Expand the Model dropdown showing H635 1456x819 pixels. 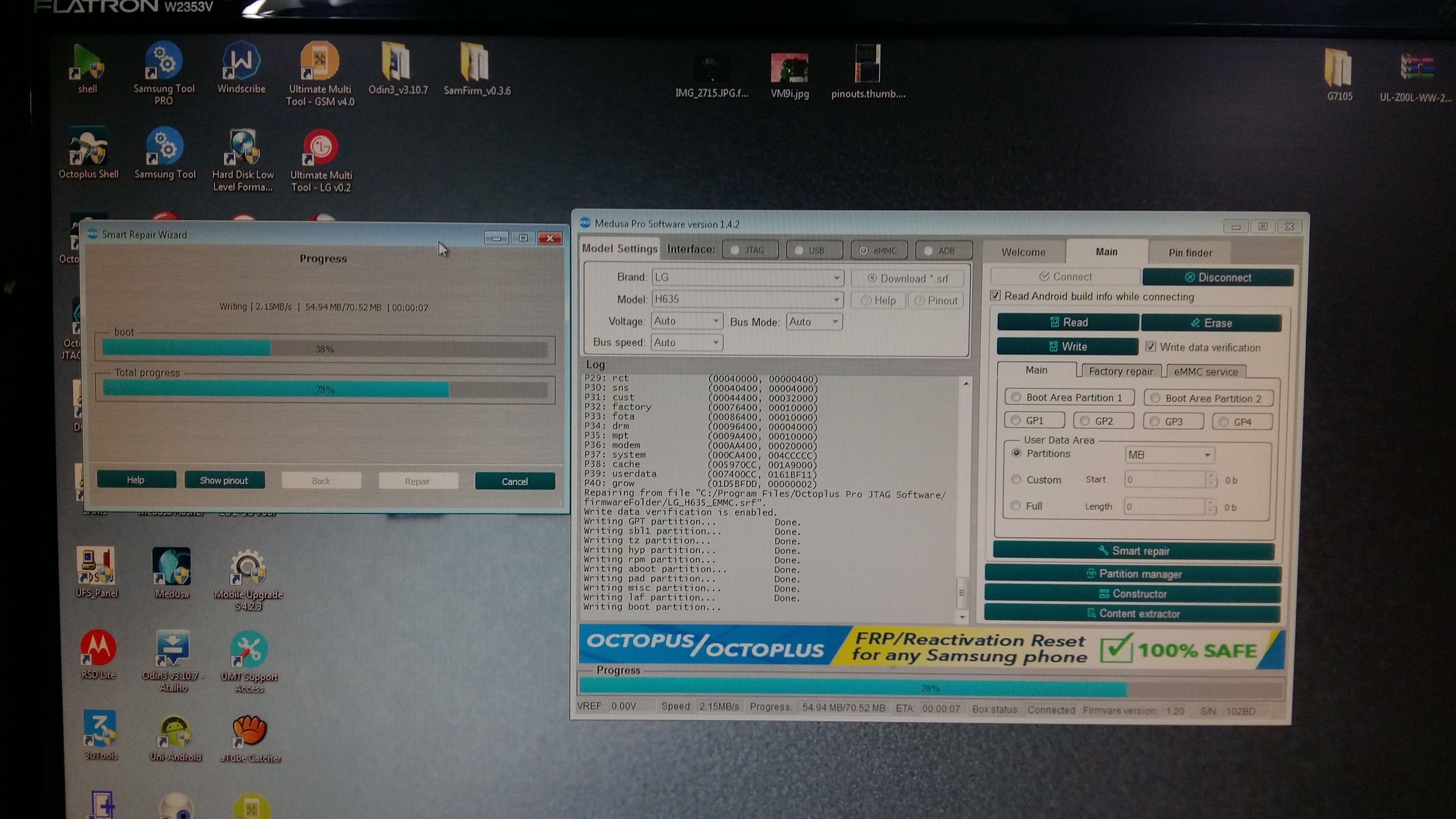pyautogui.click(x=747, y=299)
